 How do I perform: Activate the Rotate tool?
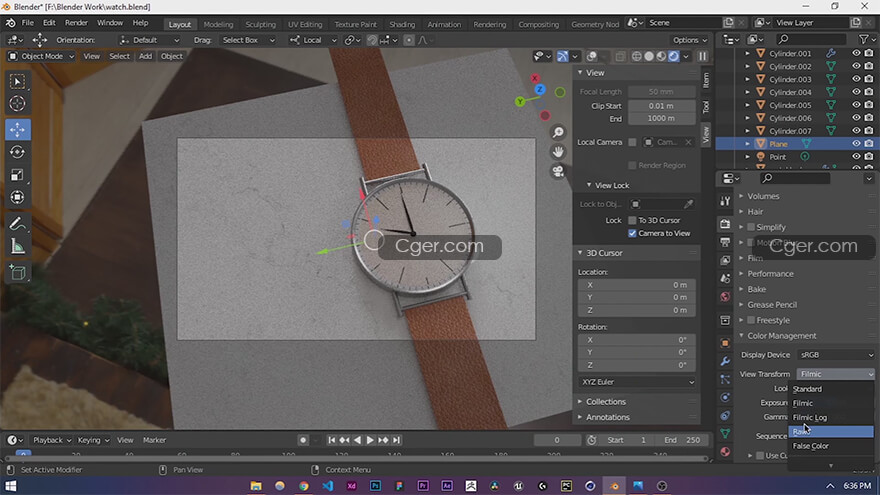(17, 152)
